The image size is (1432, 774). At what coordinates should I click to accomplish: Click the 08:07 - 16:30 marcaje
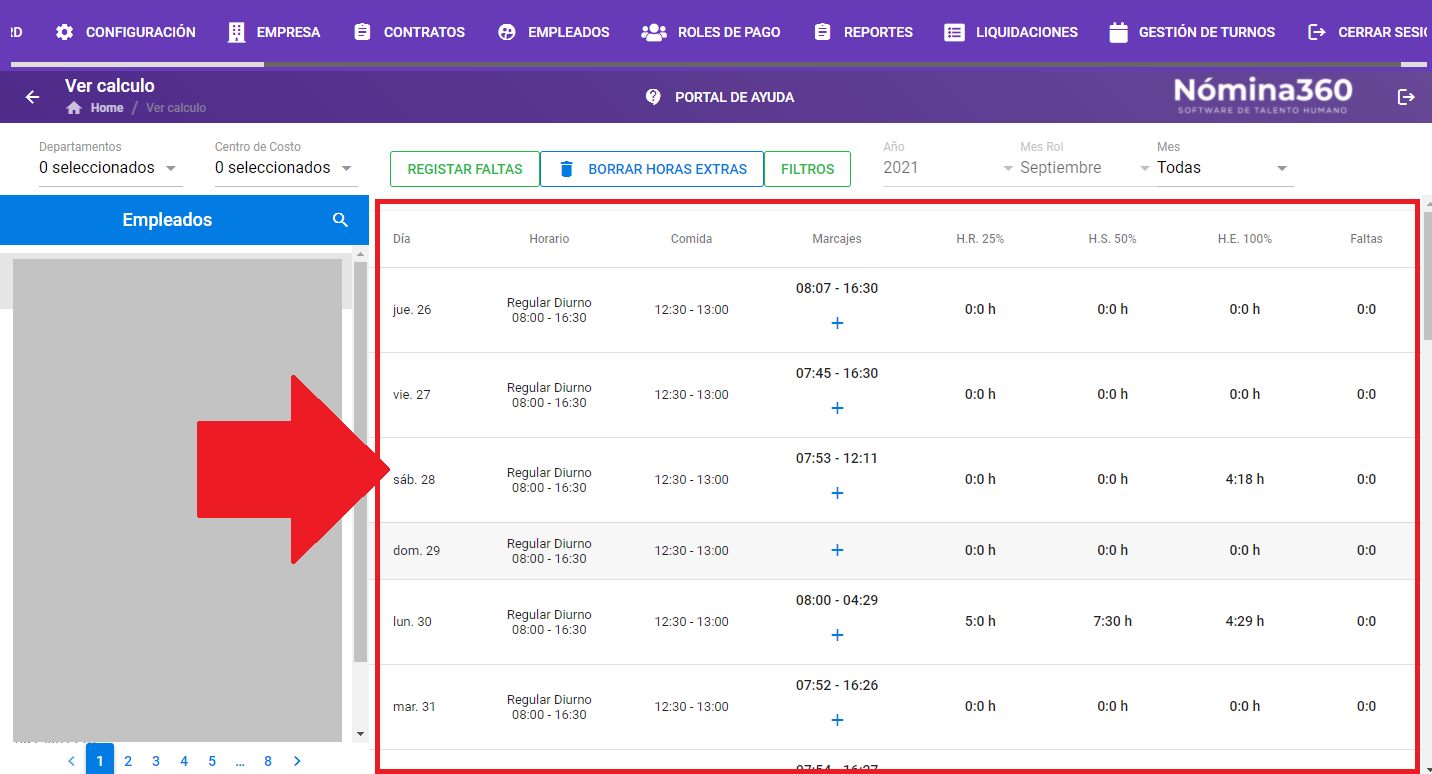point(837,288)
